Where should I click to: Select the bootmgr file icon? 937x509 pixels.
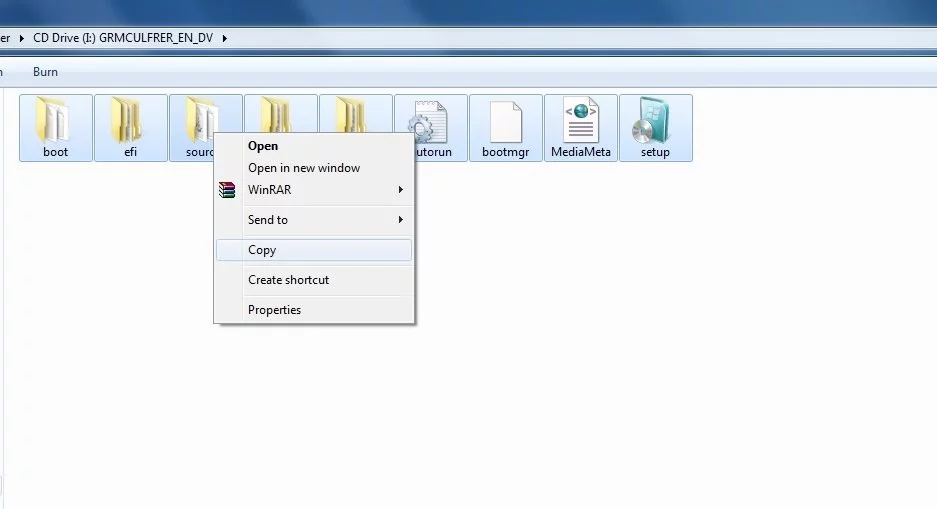pyautogui.click(x=505, y=121)
